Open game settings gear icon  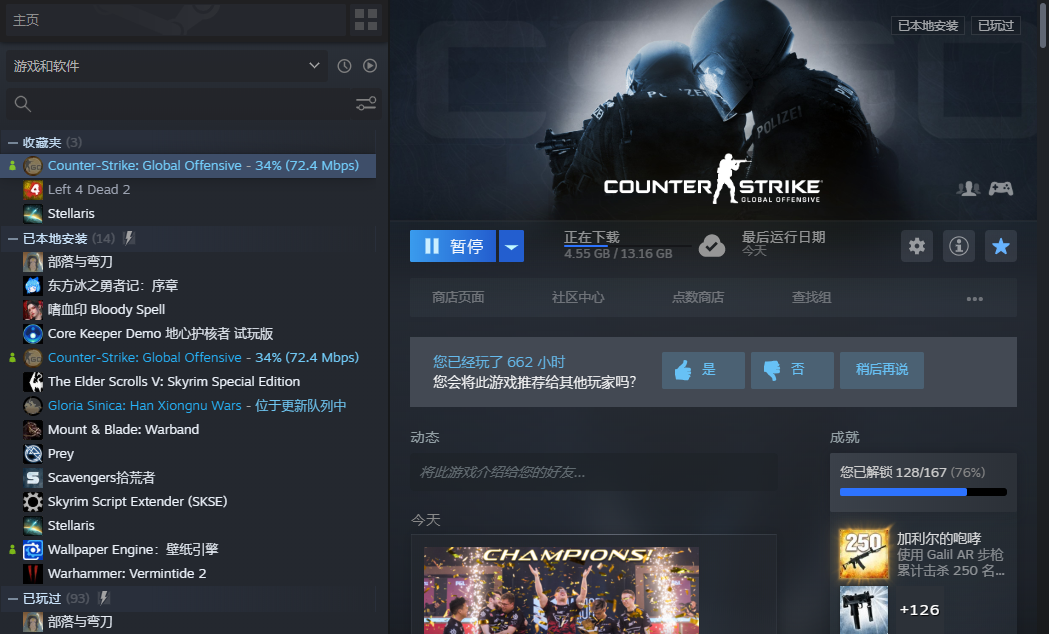pyautogui.click(x=917, y=246)
